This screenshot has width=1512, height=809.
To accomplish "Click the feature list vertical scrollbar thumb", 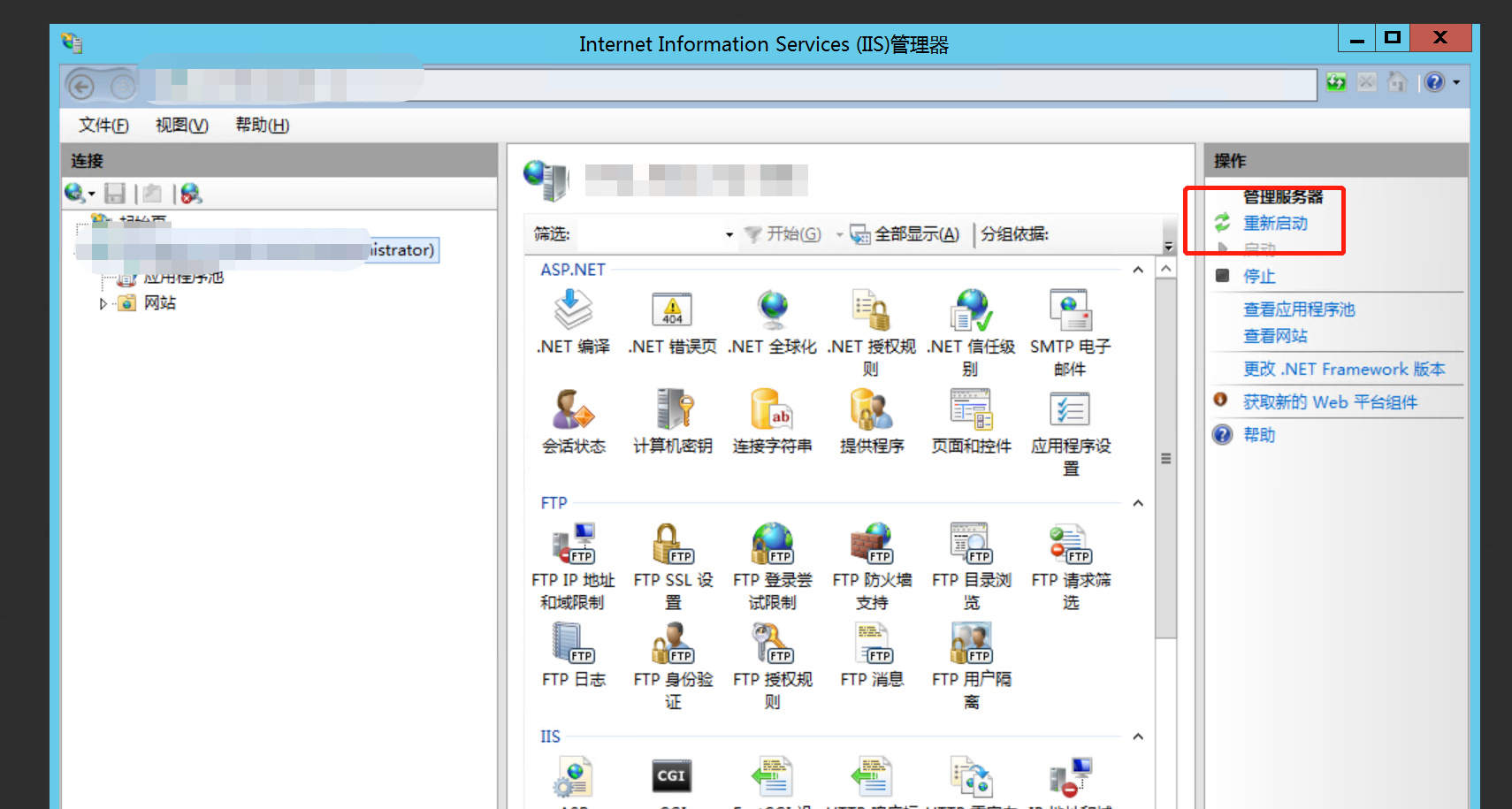I will (x=1165, y=458).
